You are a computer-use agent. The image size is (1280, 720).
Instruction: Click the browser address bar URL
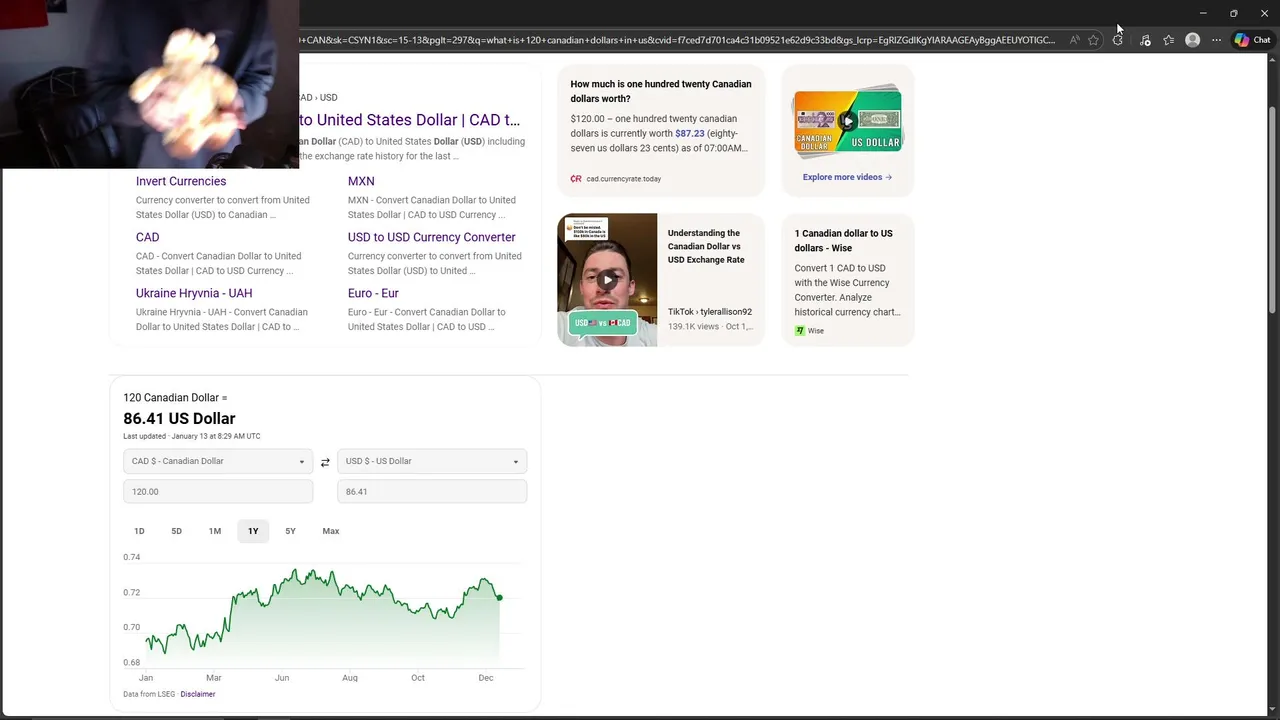point(677,40)
